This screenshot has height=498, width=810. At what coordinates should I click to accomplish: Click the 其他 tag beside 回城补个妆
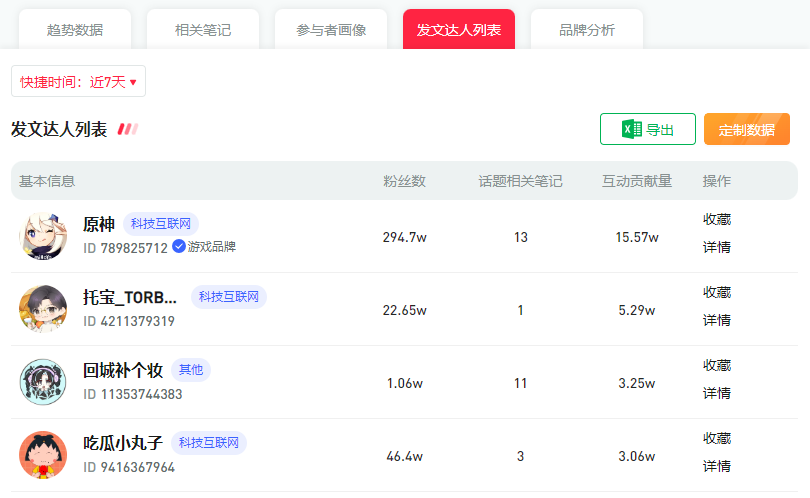coord(191,370)
